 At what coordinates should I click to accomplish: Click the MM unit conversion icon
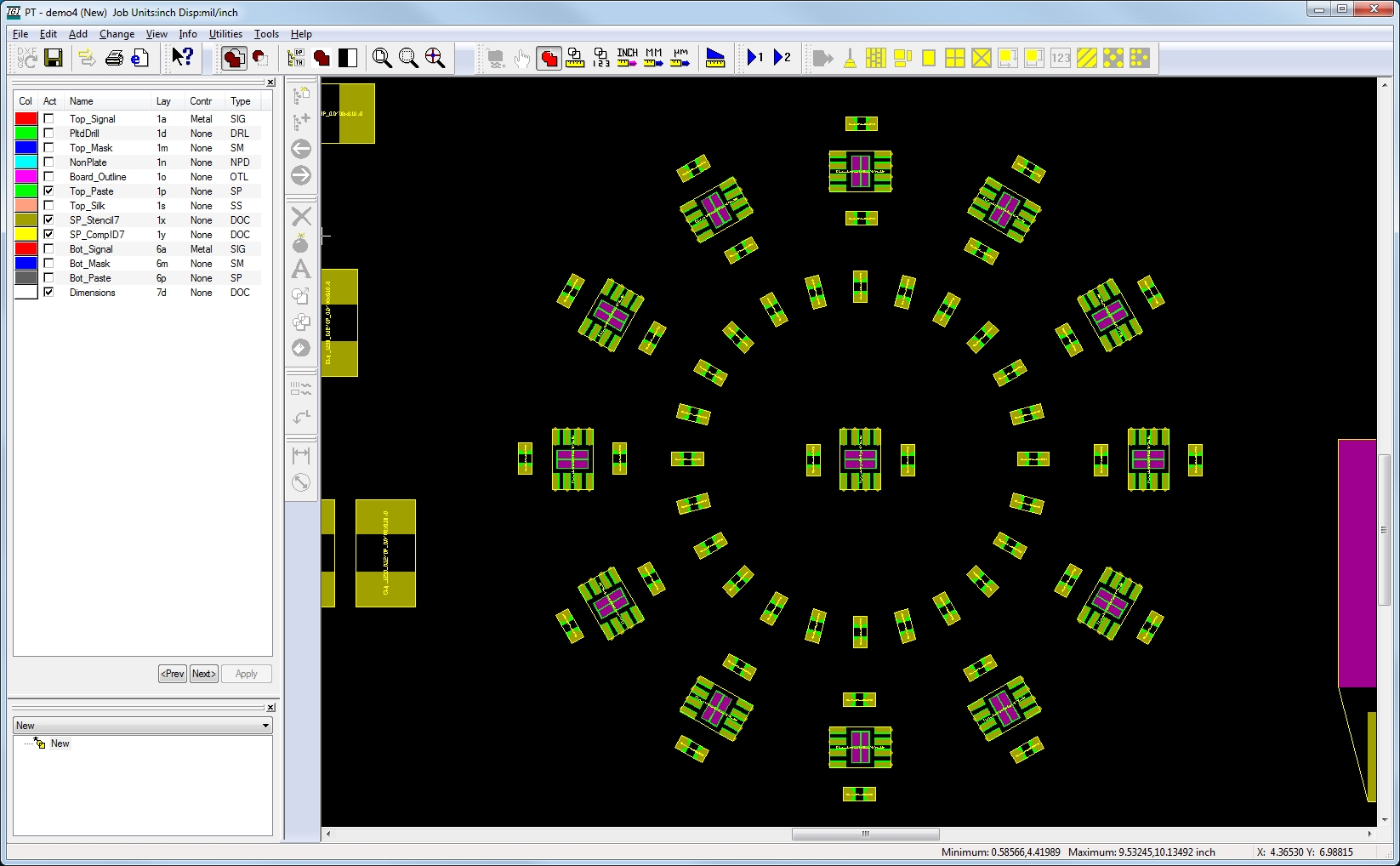[x=653, y=58]
